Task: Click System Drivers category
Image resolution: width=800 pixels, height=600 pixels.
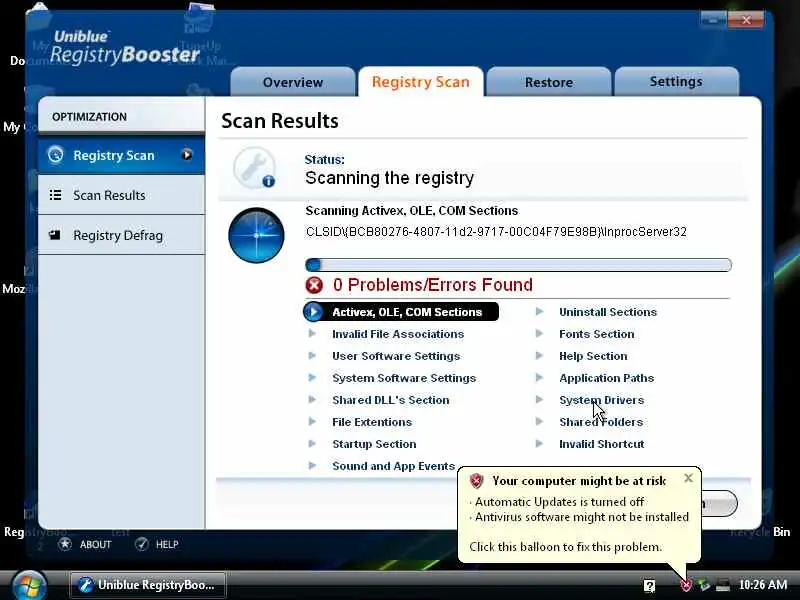Action: click(x=602, y=400)
